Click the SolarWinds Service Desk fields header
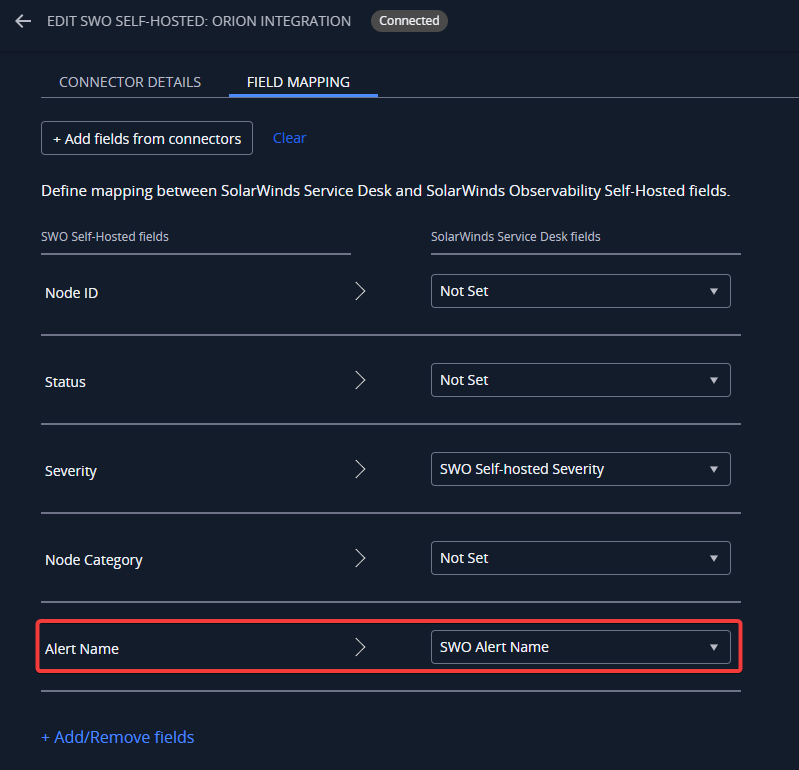Viewport: 799px width, 770px height. pyautogui.click(x=516, y=236)
